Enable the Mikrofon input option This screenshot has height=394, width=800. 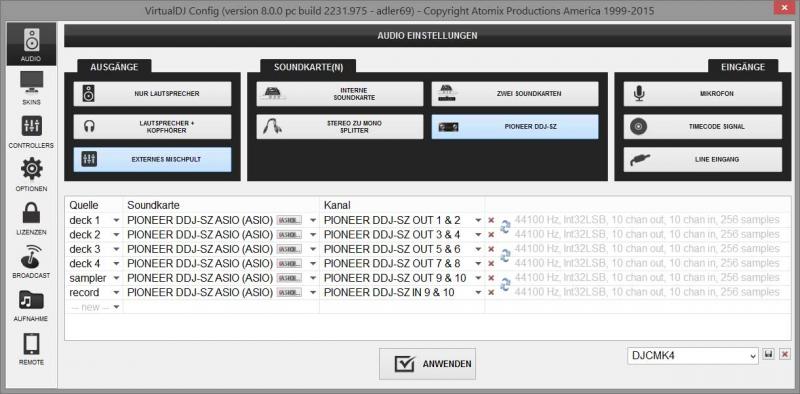click(x=703, y=94)
